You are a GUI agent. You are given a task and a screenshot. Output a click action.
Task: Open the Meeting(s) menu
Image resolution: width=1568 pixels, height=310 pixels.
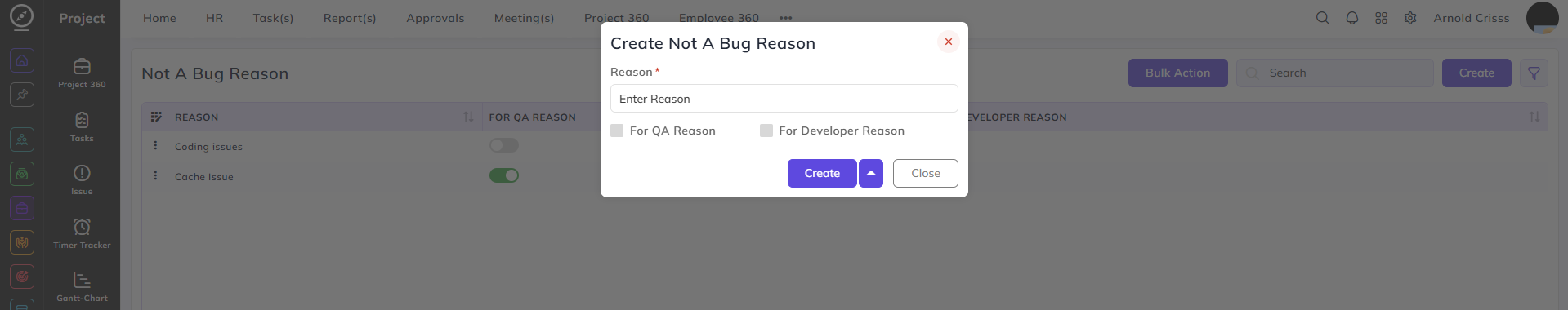pos(524,18)
